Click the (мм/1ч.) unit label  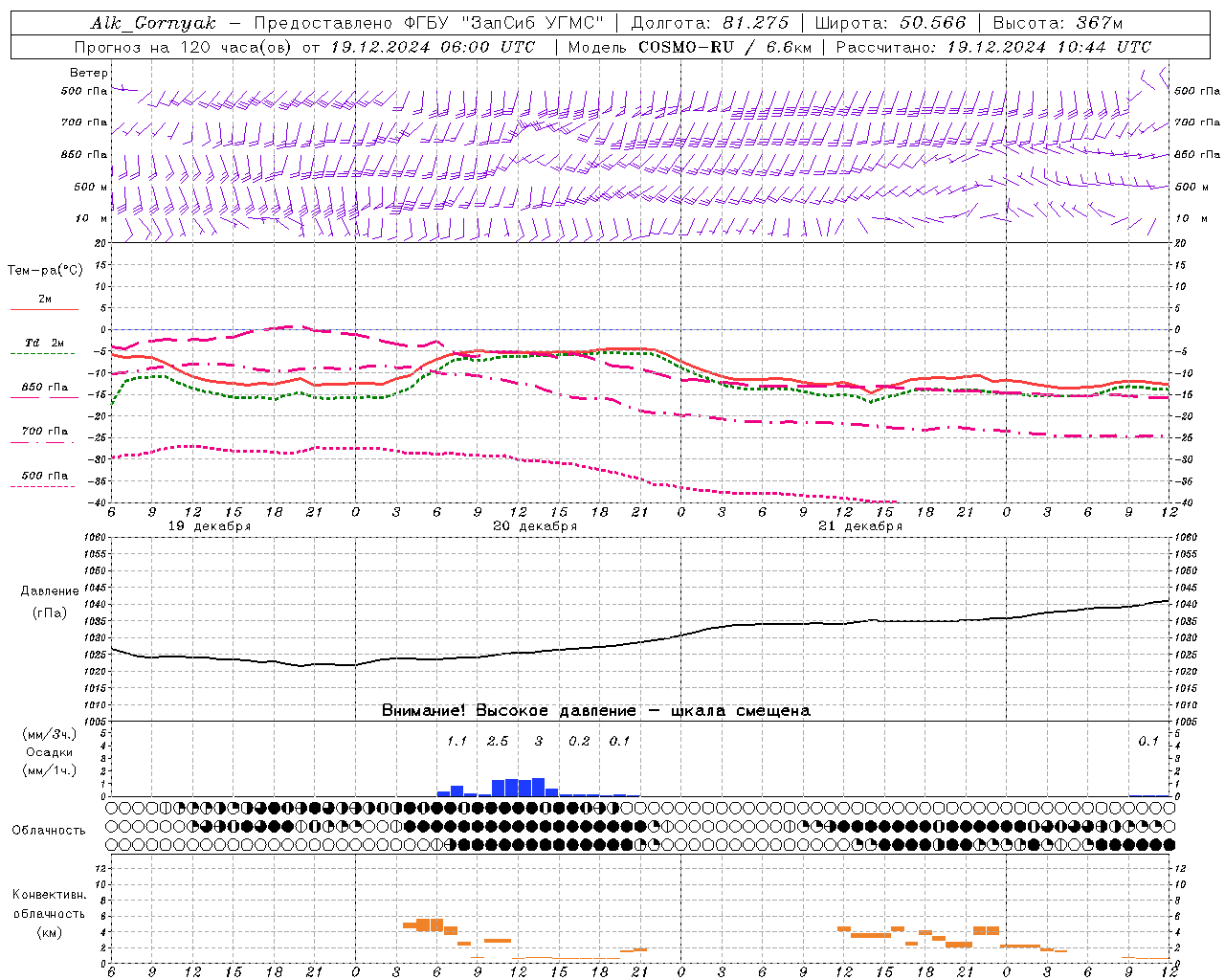point(50,770)
